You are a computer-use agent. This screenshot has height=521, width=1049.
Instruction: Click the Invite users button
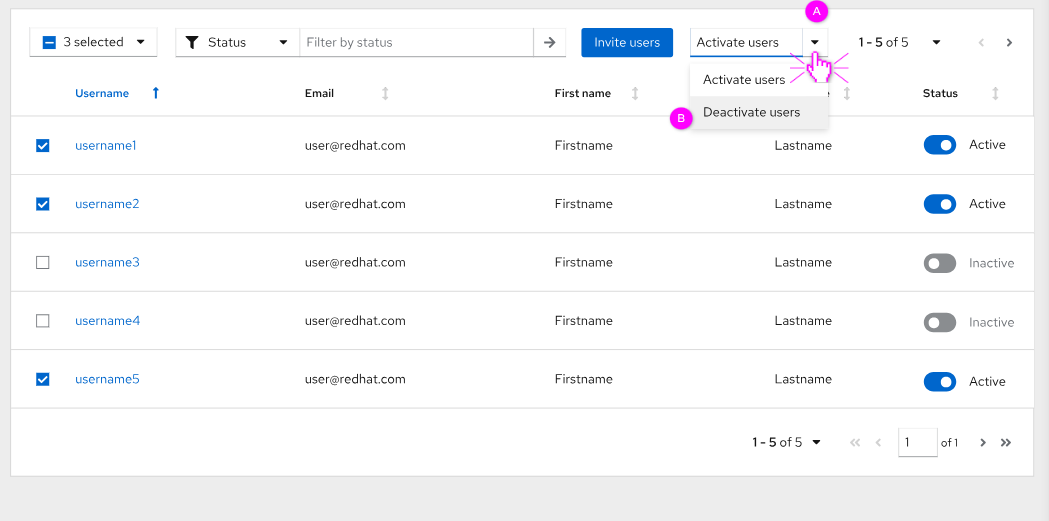click(627, 42)
